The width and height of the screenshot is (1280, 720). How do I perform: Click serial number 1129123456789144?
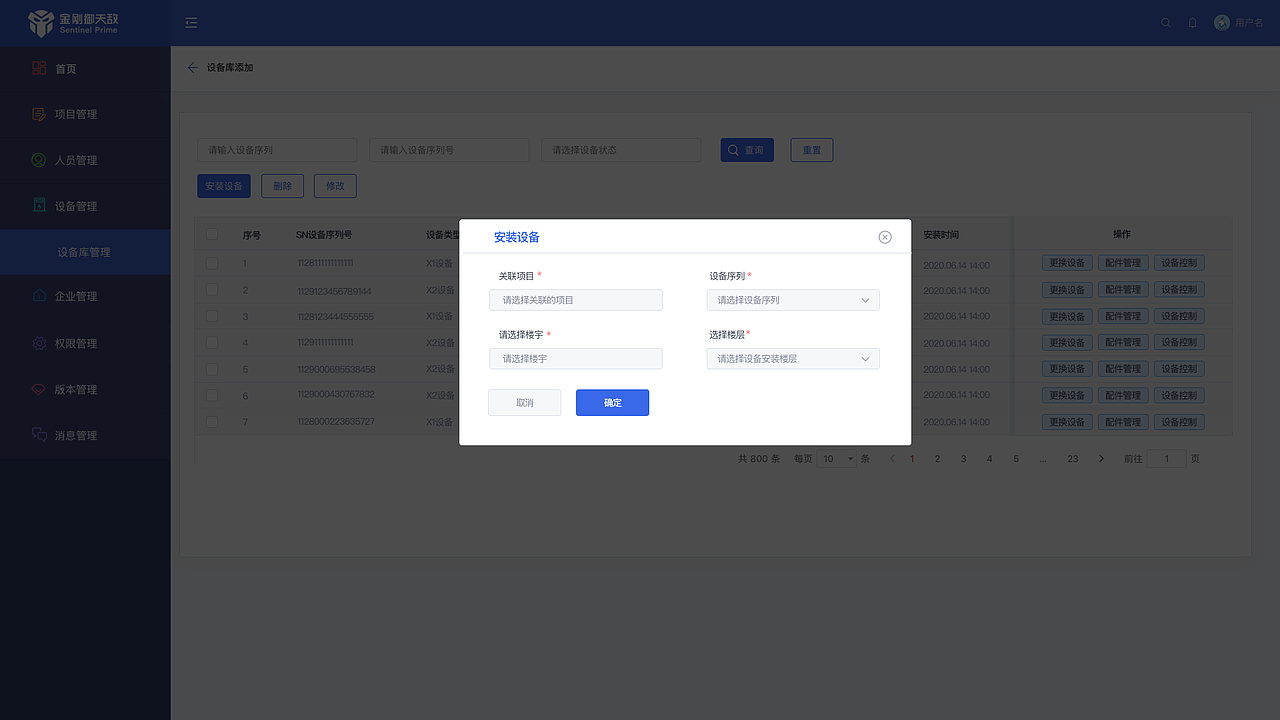click(334, 291)
